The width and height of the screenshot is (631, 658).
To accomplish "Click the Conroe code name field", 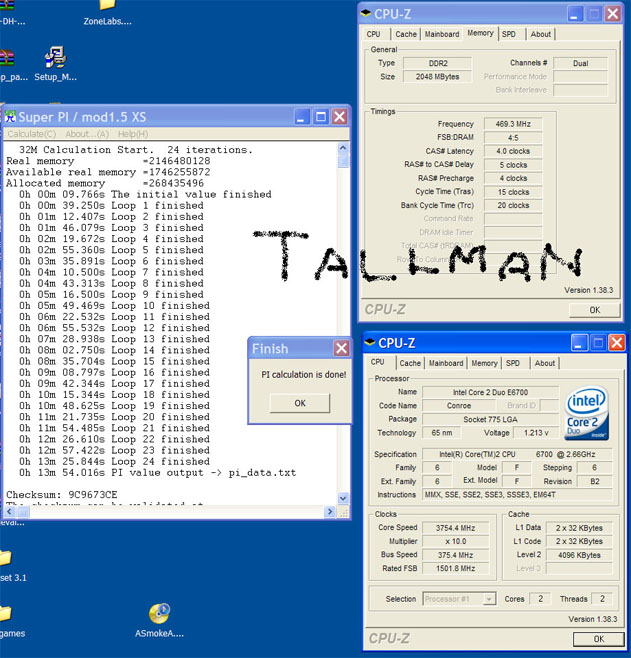I will point(459,406).
